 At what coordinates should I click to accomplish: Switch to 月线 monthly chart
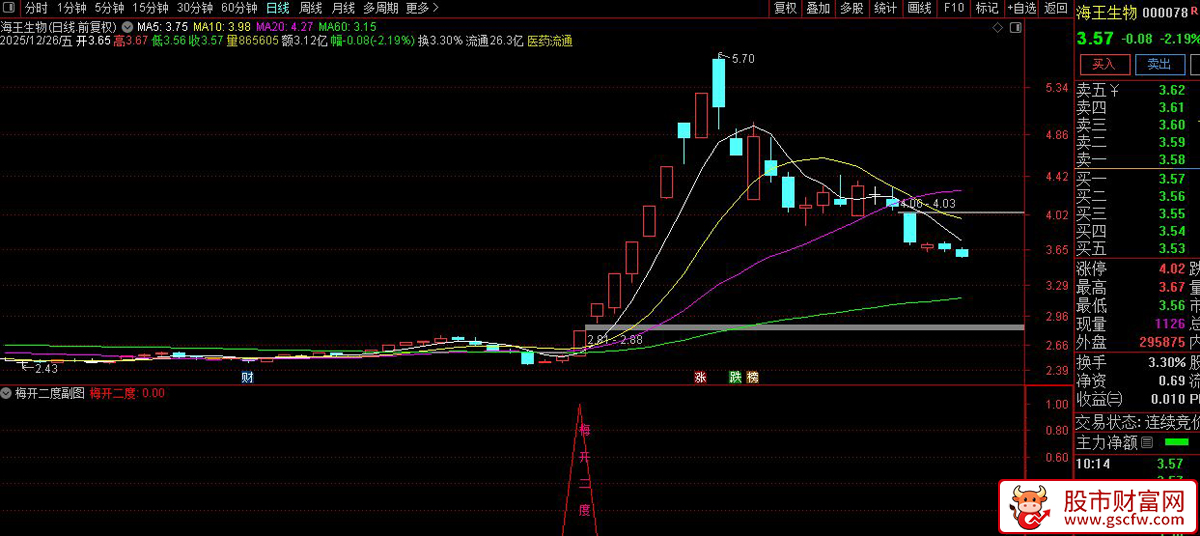tap(343, 8)
